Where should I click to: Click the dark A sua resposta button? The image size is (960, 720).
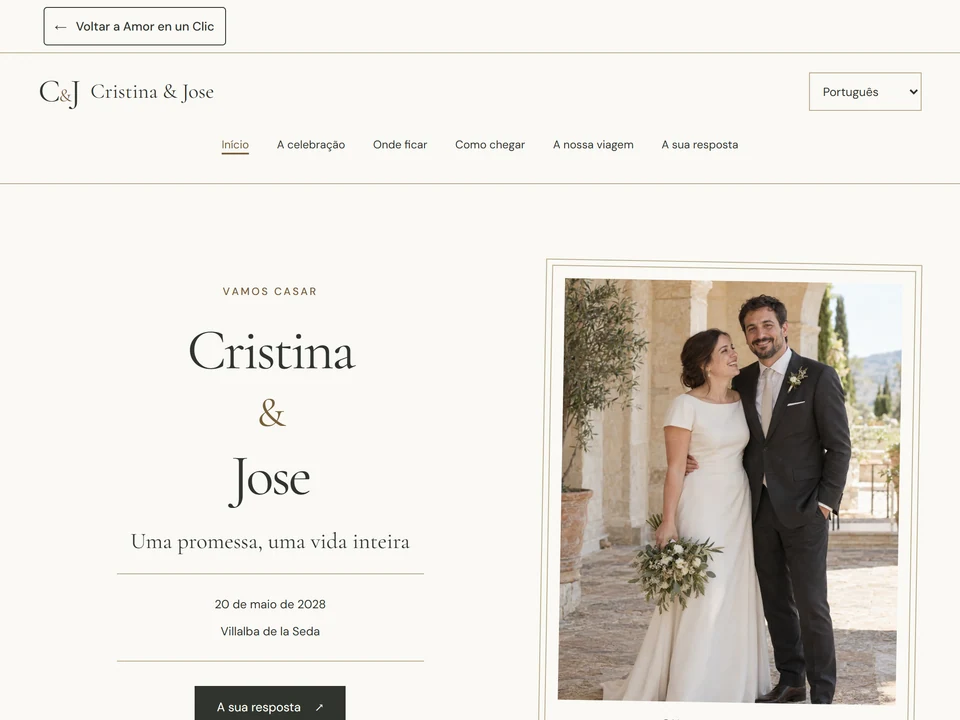coord(270,704)
